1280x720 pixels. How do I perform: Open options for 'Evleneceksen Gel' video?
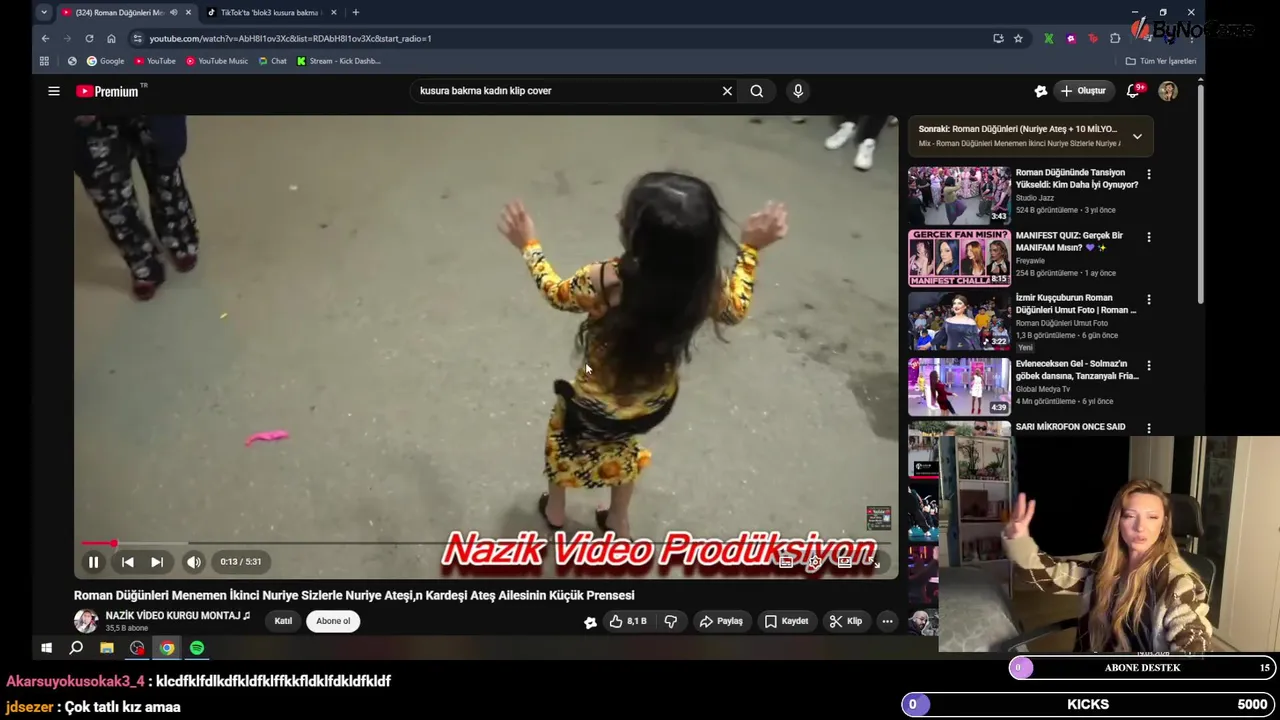point(1148,365)
